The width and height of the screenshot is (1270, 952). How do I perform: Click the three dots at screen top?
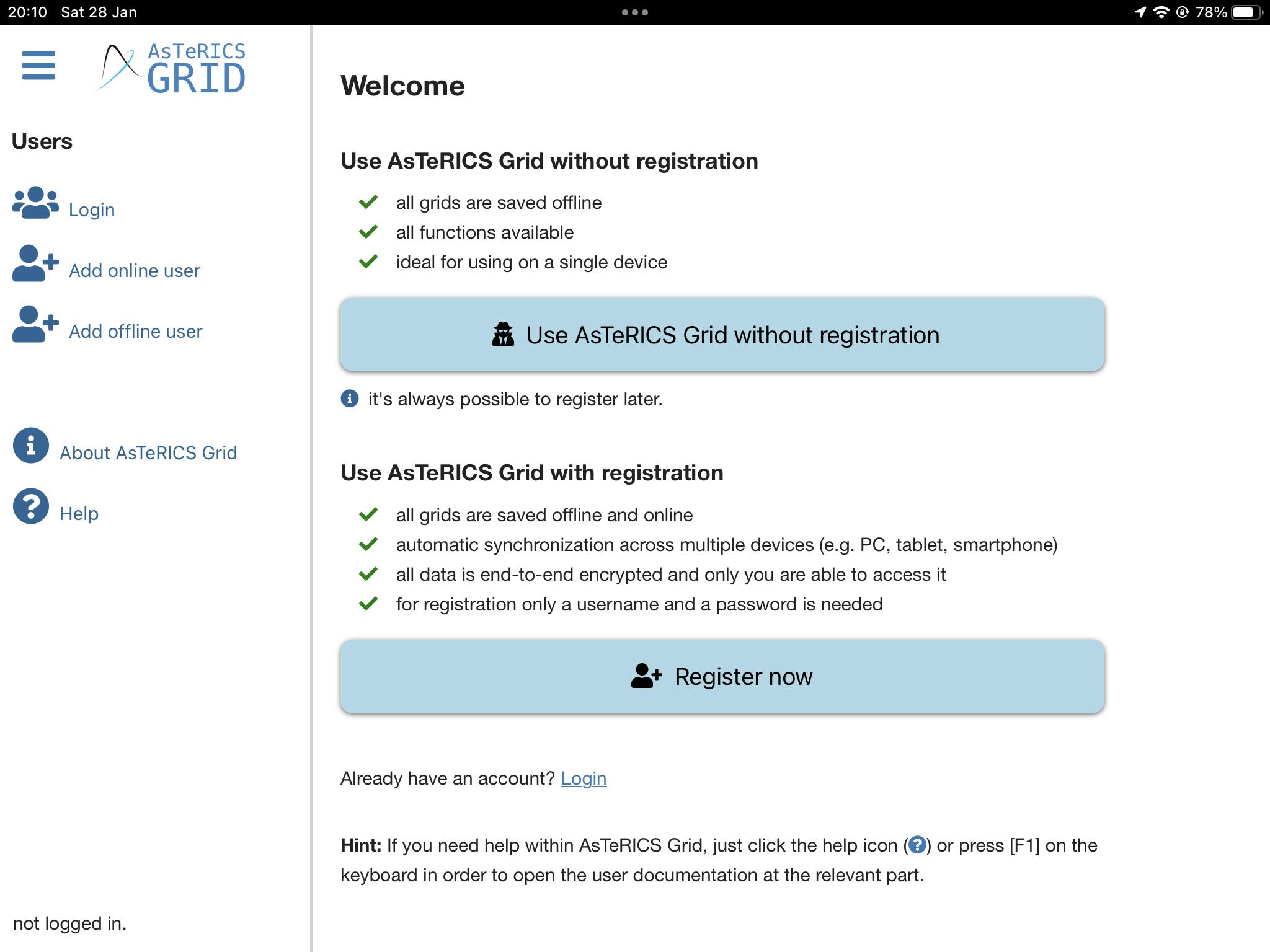[635, 12]
